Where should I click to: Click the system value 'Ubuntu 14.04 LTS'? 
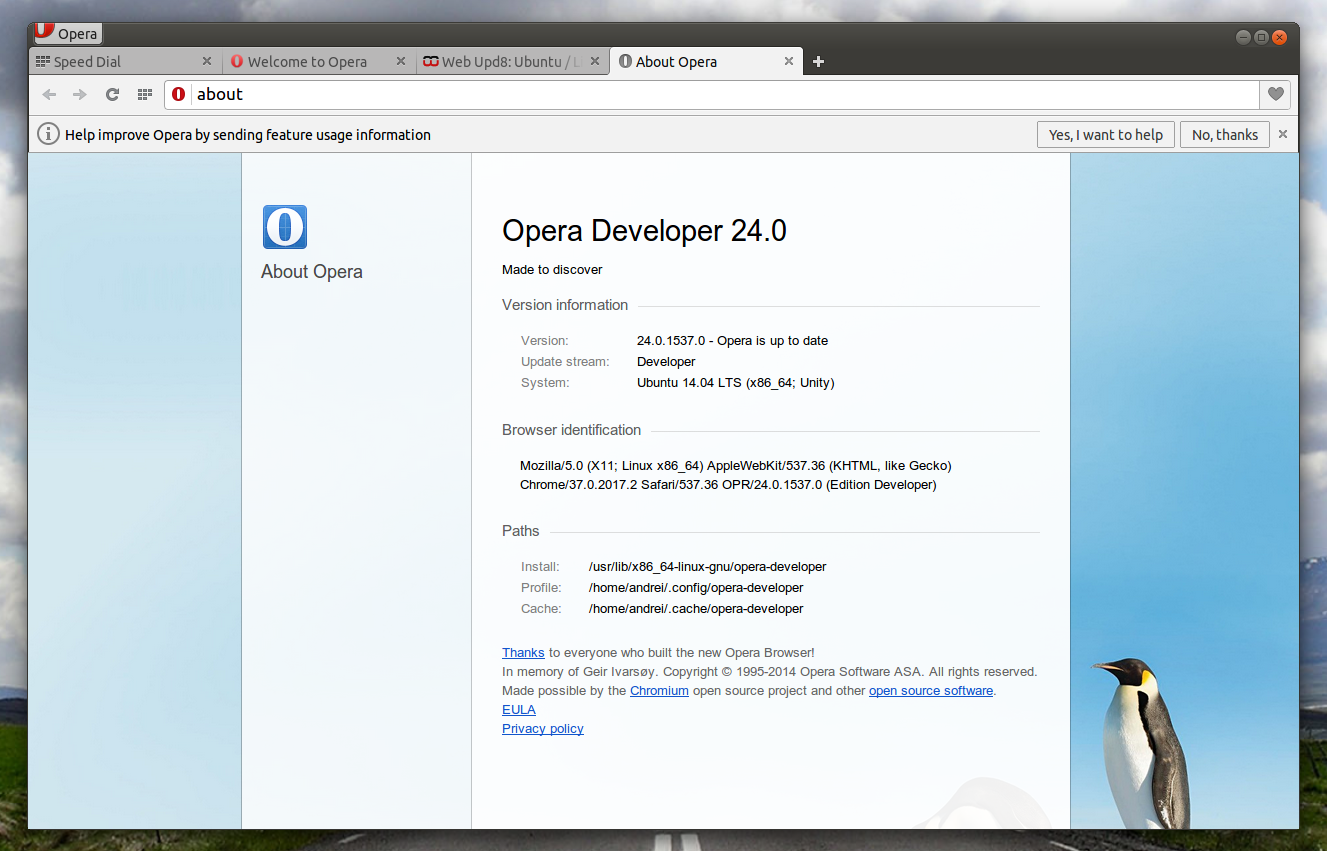point(690,383)
